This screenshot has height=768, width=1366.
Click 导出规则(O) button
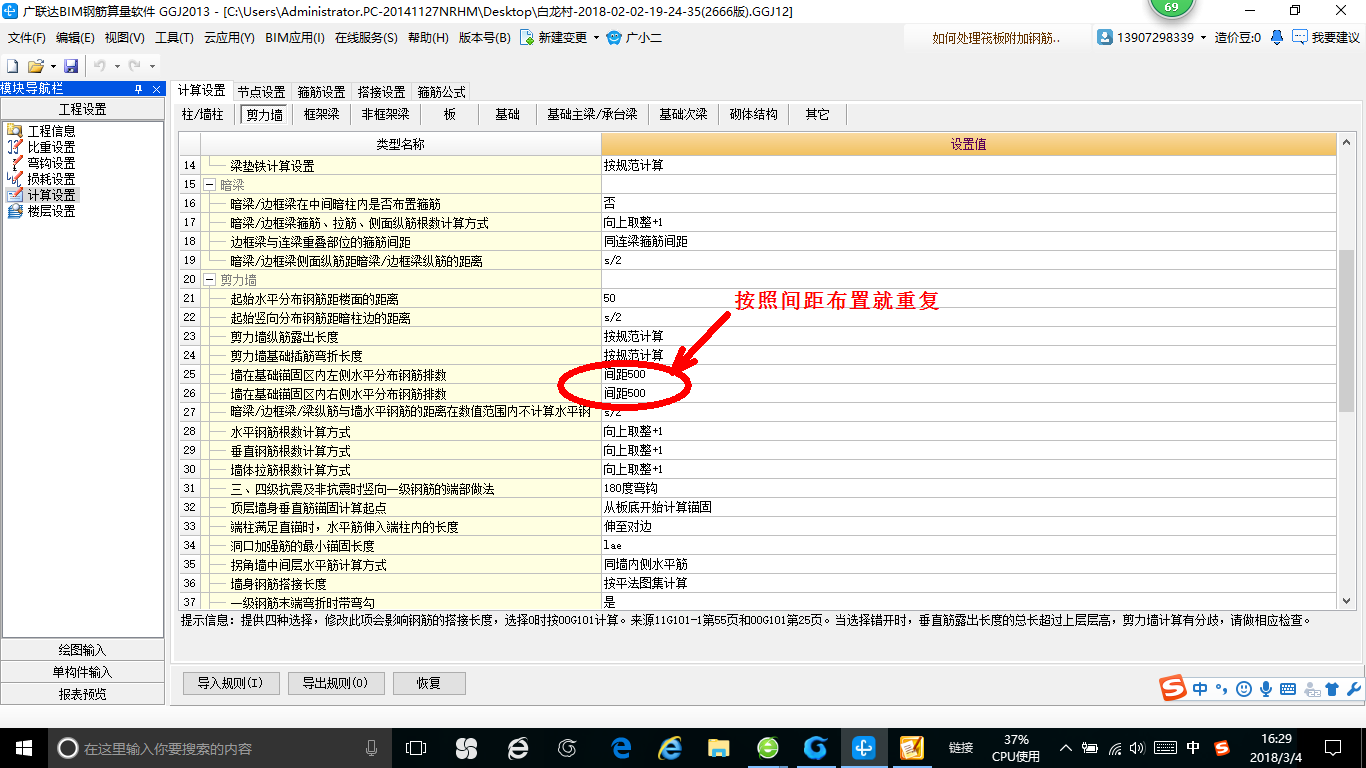(x=335, y=683)
